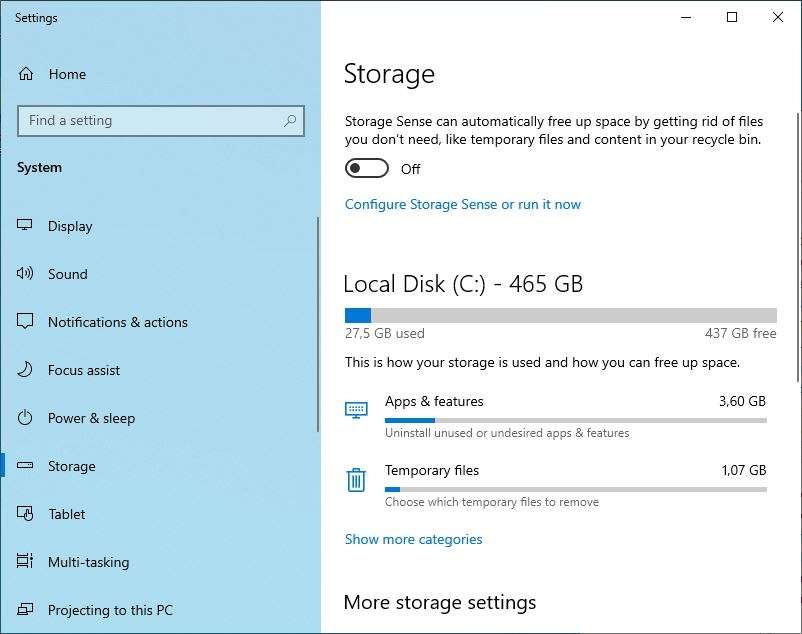Go to Projecting to this PC
802x634 pixels.
[110, 610]
